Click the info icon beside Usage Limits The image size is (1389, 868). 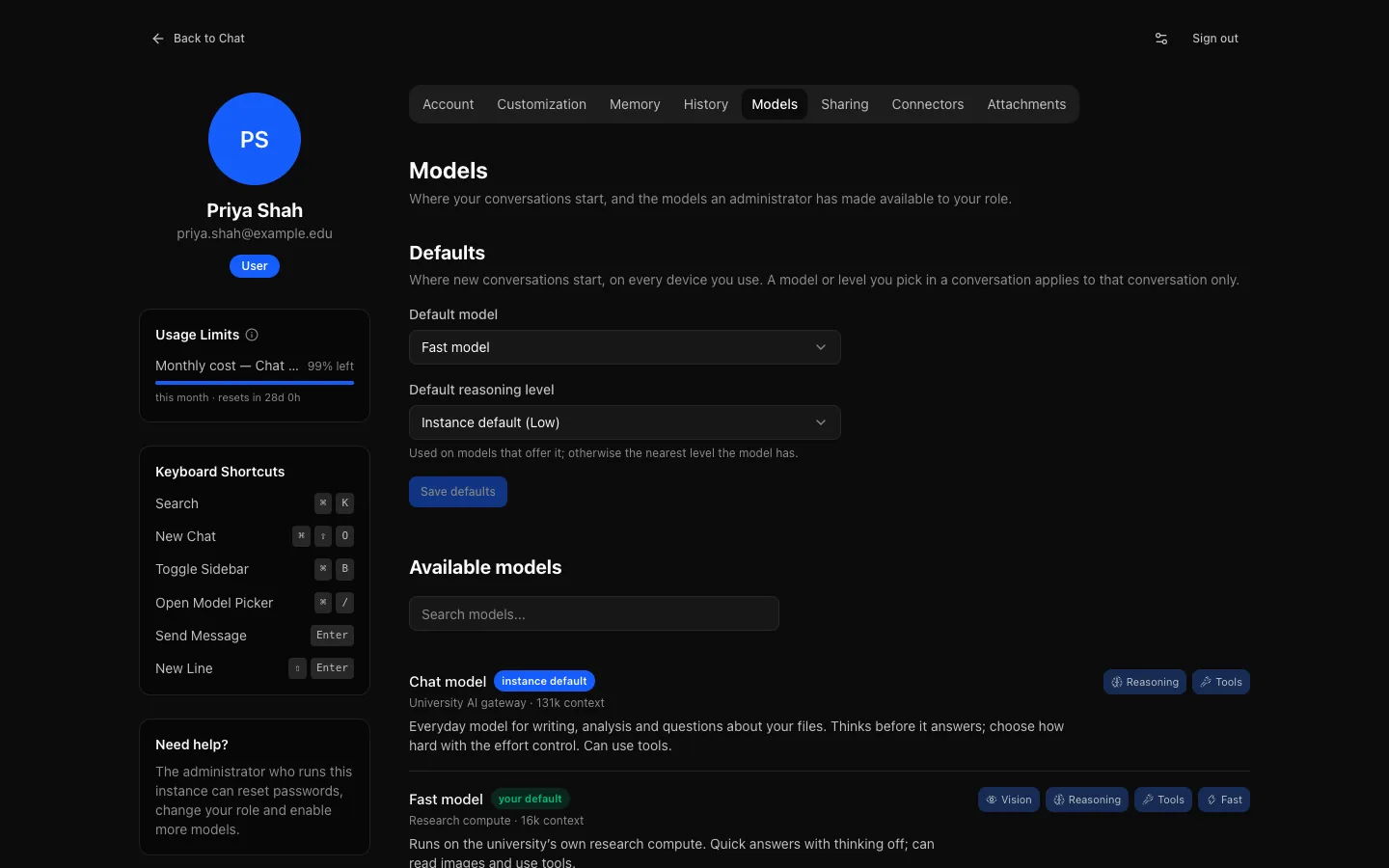[x=252, y=335]
